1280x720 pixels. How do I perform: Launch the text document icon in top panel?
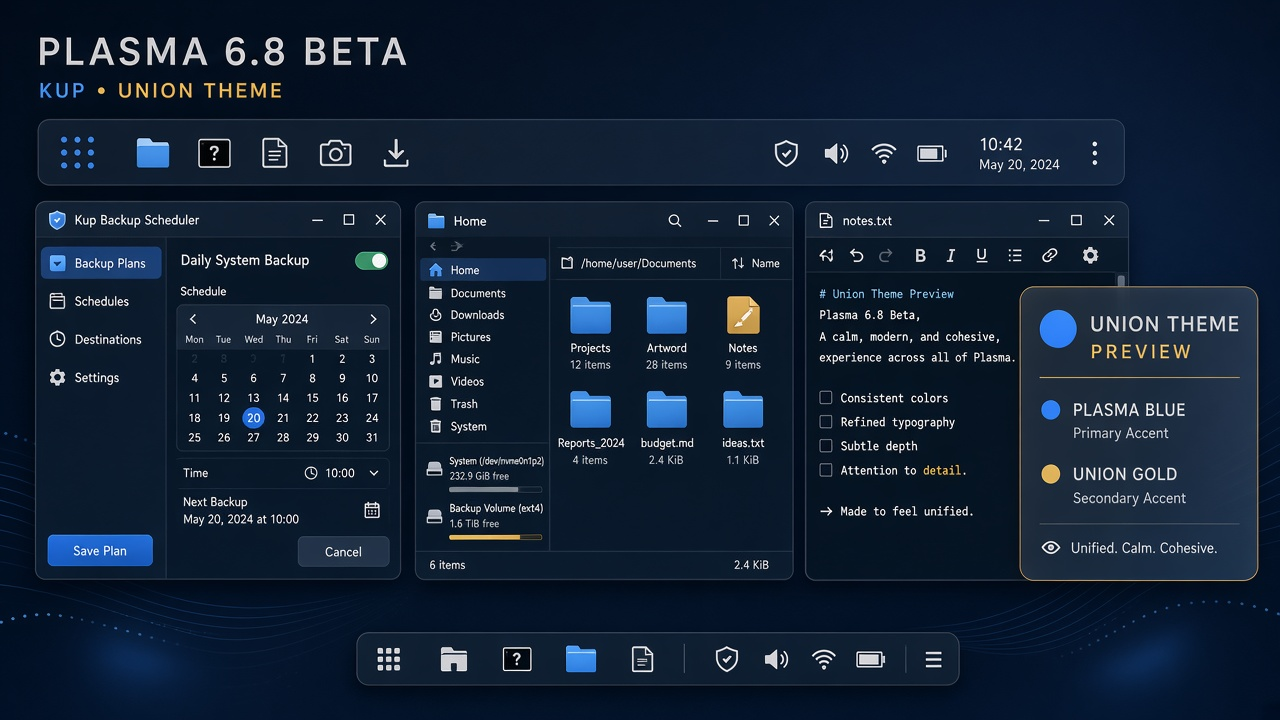274,153
